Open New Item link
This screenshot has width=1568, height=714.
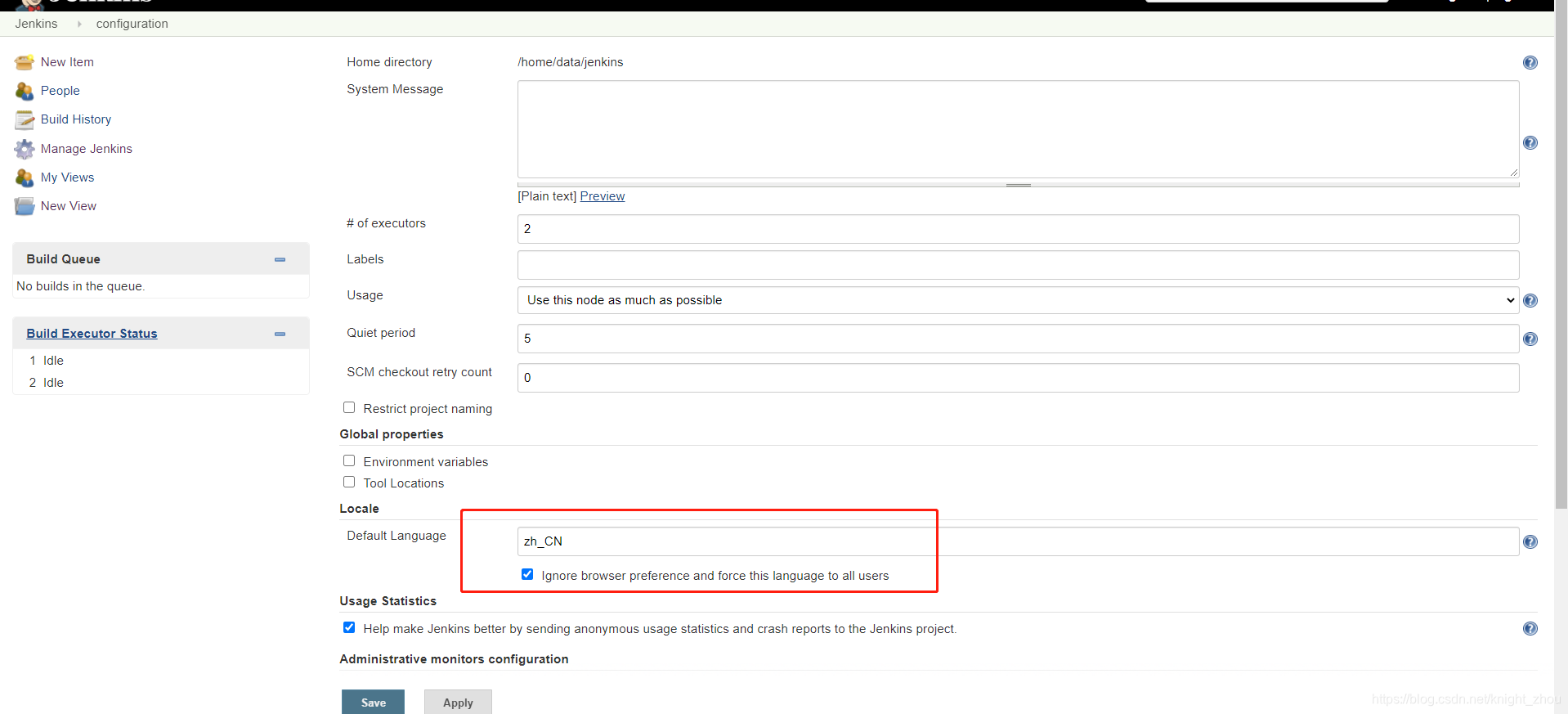tap(67, 62)
